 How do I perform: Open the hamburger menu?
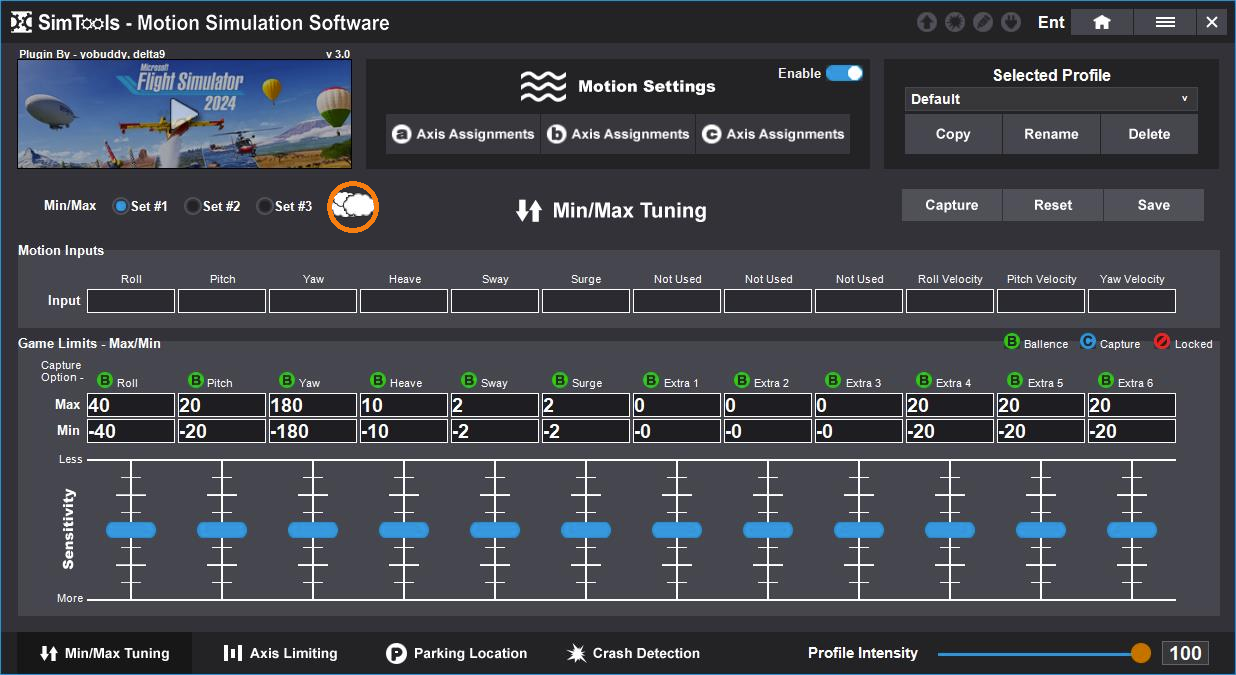(1164, 22)
